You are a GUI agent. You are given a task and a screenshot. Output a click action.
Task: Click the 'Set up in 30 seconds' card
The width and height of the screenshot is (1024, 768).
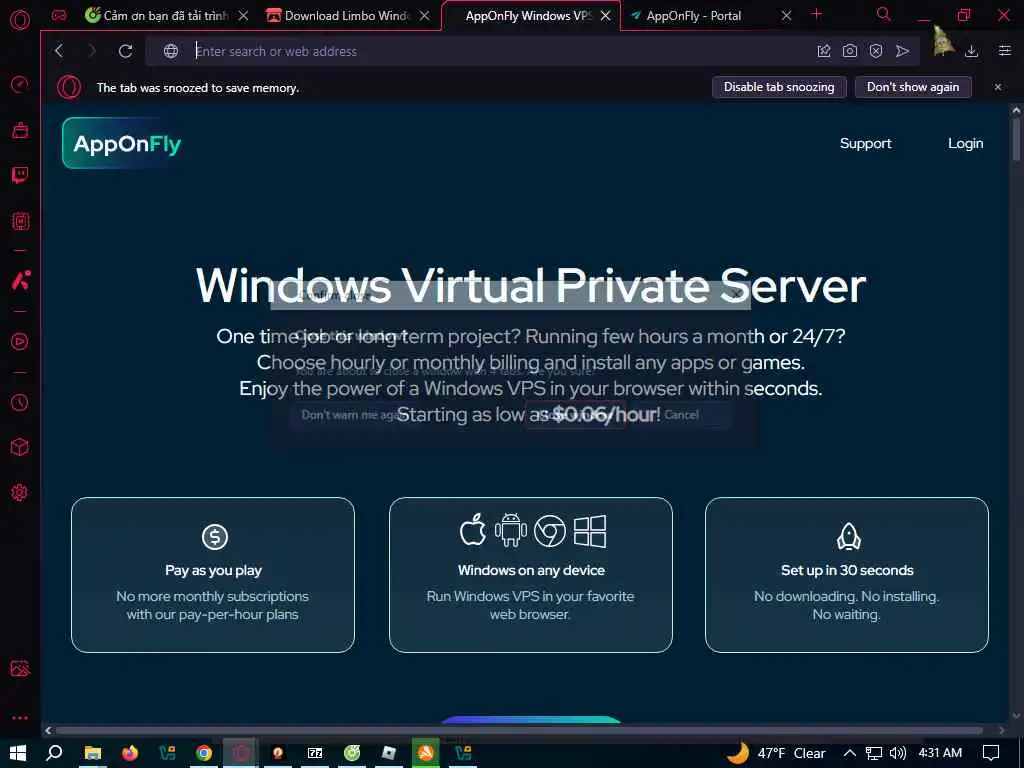coord(847,575)
